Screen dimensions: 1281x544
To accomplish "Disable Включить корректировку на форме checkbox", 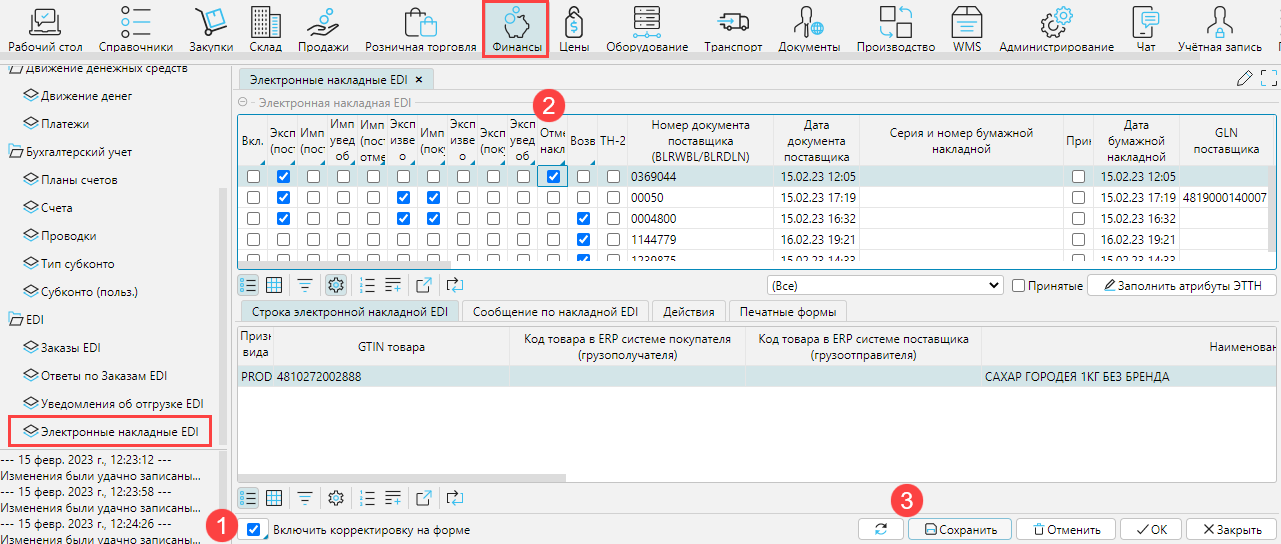I will point(254,529).
